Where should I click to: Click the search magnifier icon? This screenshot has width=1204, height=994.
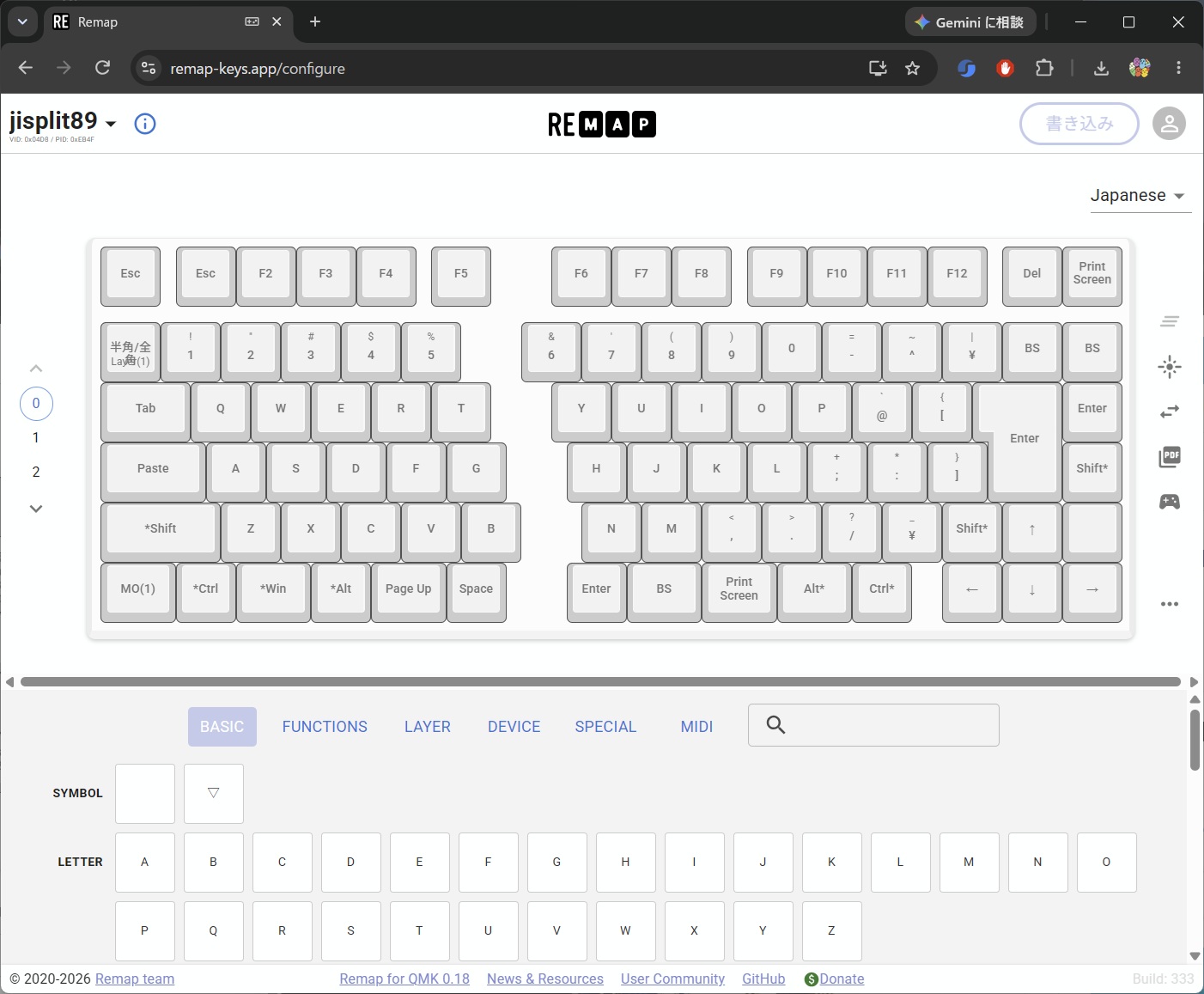[775, 725]
